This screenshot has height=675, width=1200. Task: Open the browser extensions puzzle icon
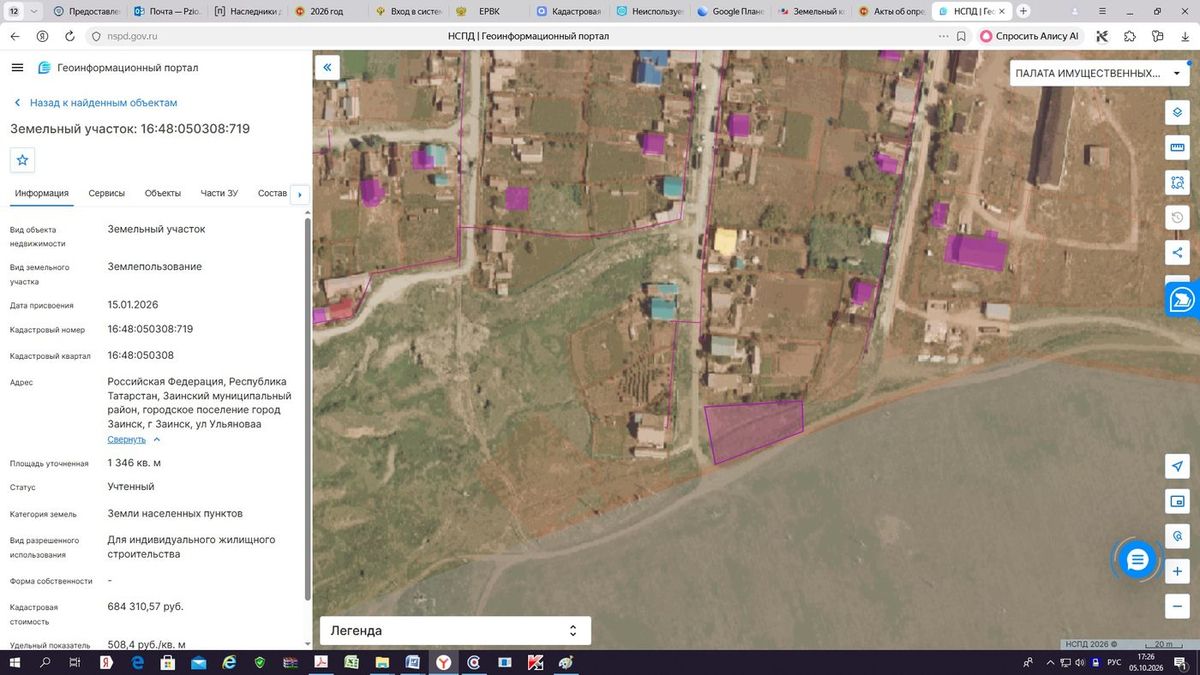tap(1130, 36)
